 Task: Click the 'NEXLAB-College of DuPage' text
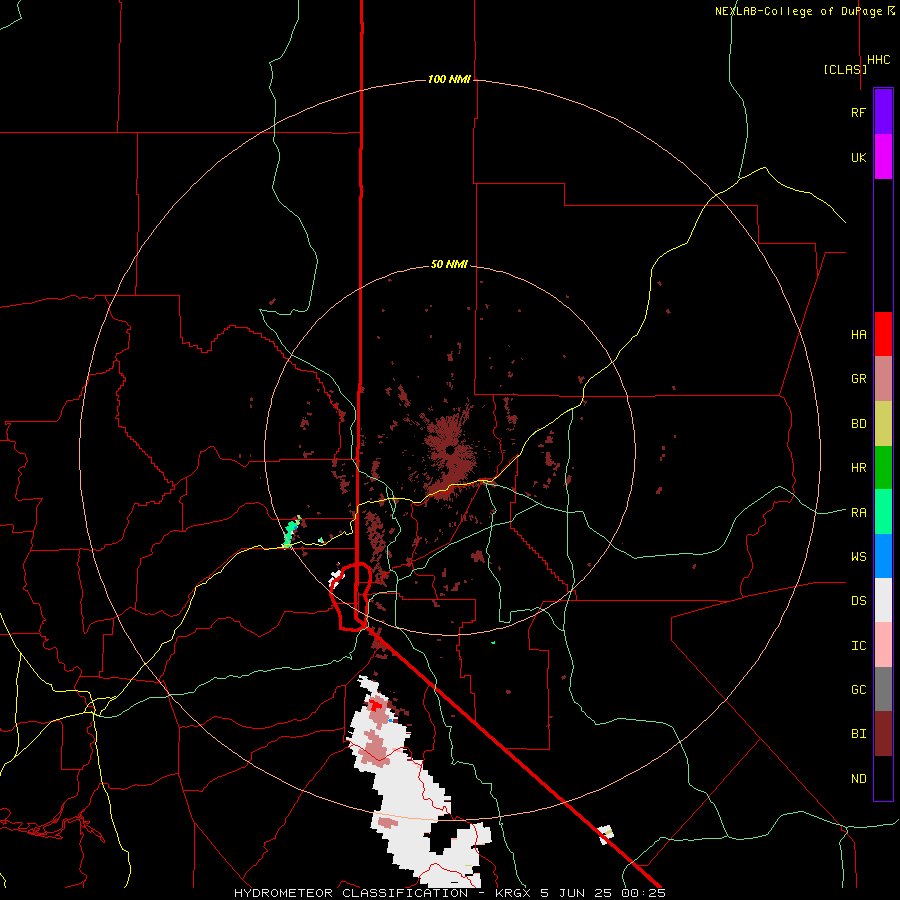point(798,11)
